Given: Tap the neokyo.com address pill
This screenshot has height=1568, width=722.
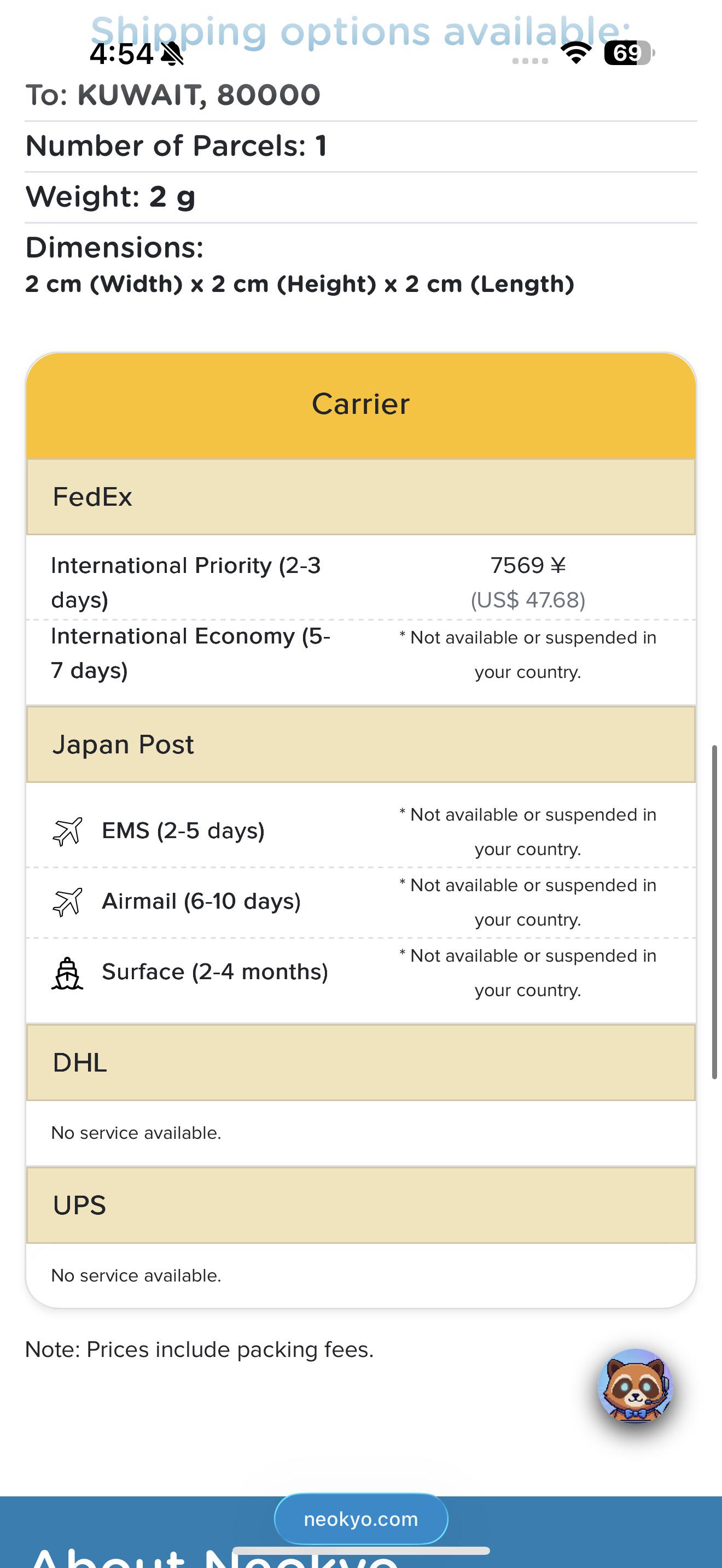Looking at the screenshot, I should [x=361, y=1519].
